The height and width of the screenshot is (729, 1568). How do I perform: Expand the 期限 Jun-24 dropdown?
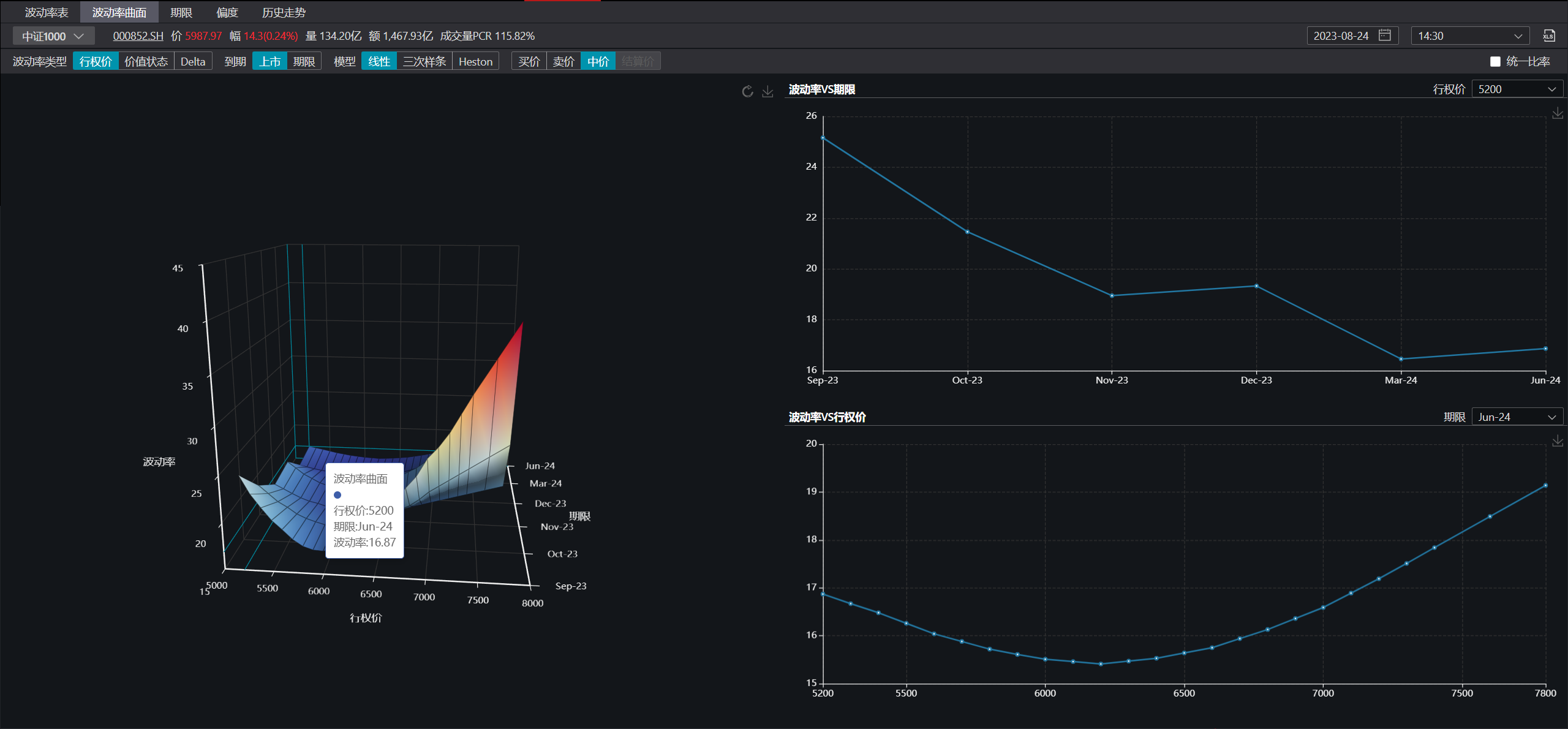(1517, 417)
